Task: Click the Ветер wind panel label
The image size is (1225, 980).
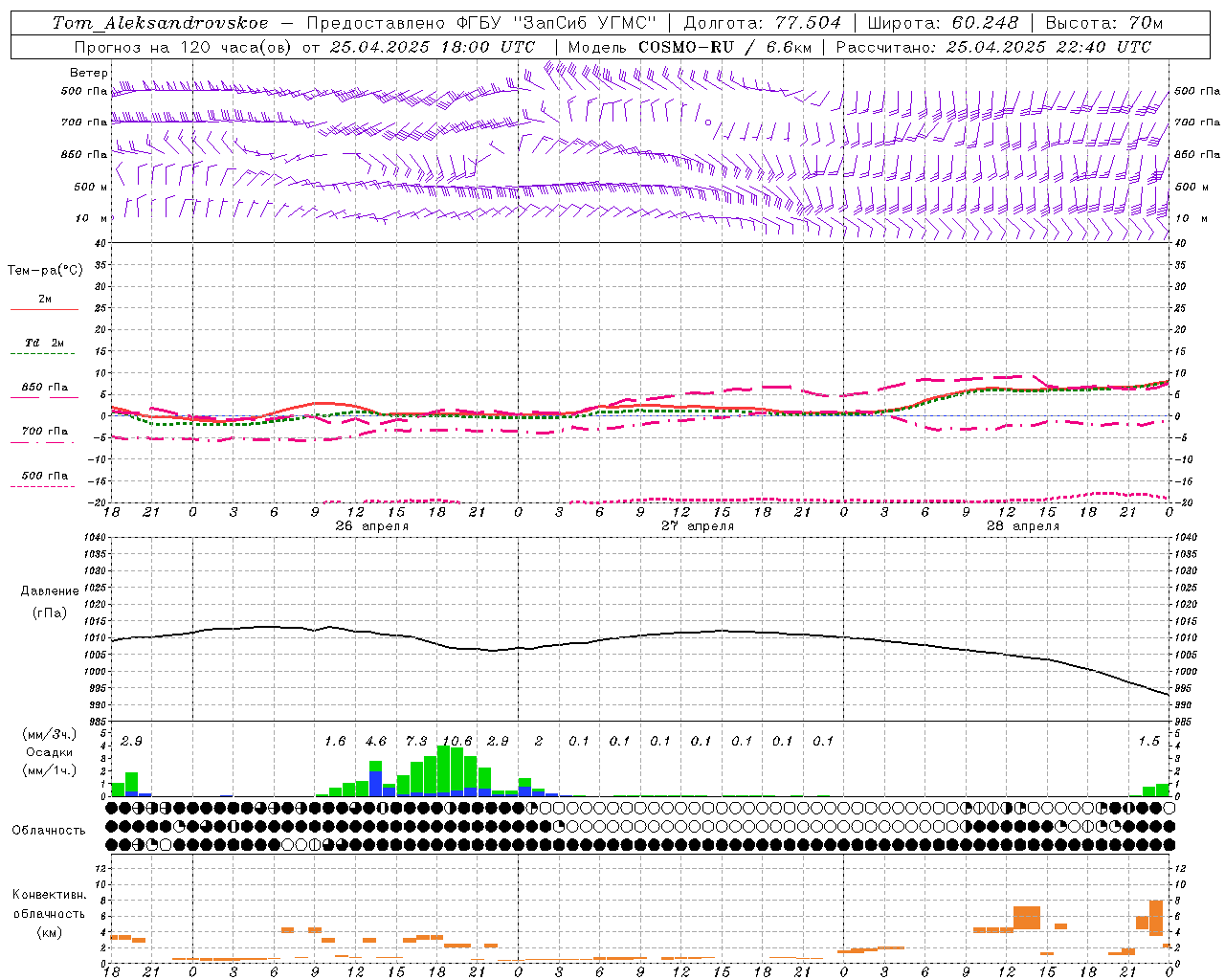Action: click(x=88, y=73)
